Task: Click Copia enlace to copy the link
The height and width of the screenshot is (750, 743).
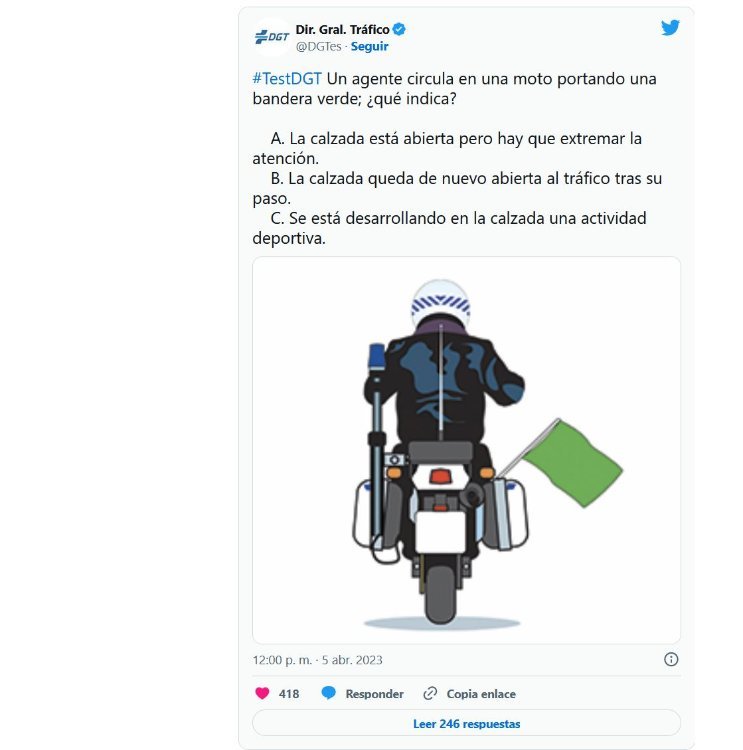Action: click(x=481, y=694)
